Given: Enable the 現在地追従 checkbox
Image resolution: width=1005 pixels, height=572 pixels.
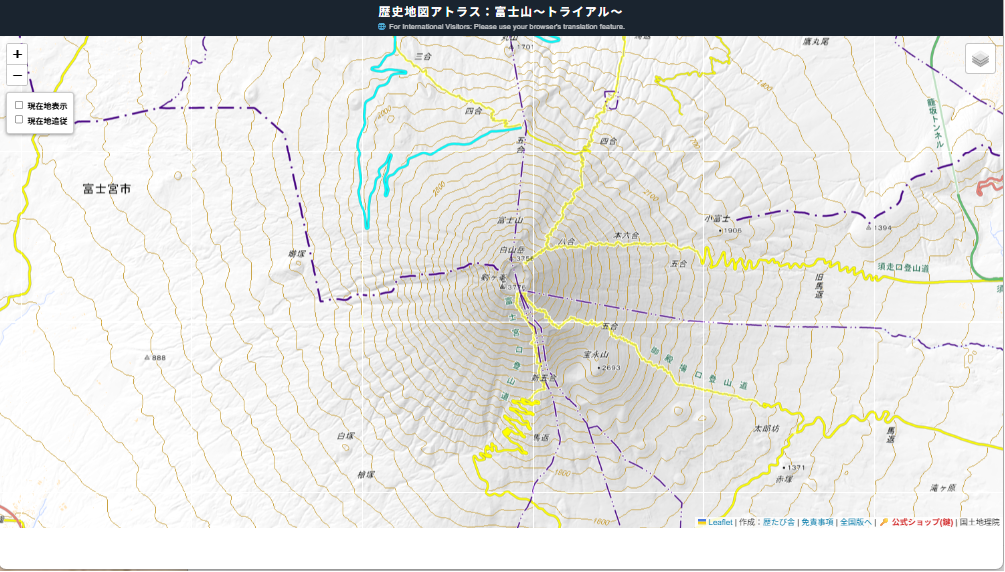Looking at the screenshot, I should coord(19,119).
